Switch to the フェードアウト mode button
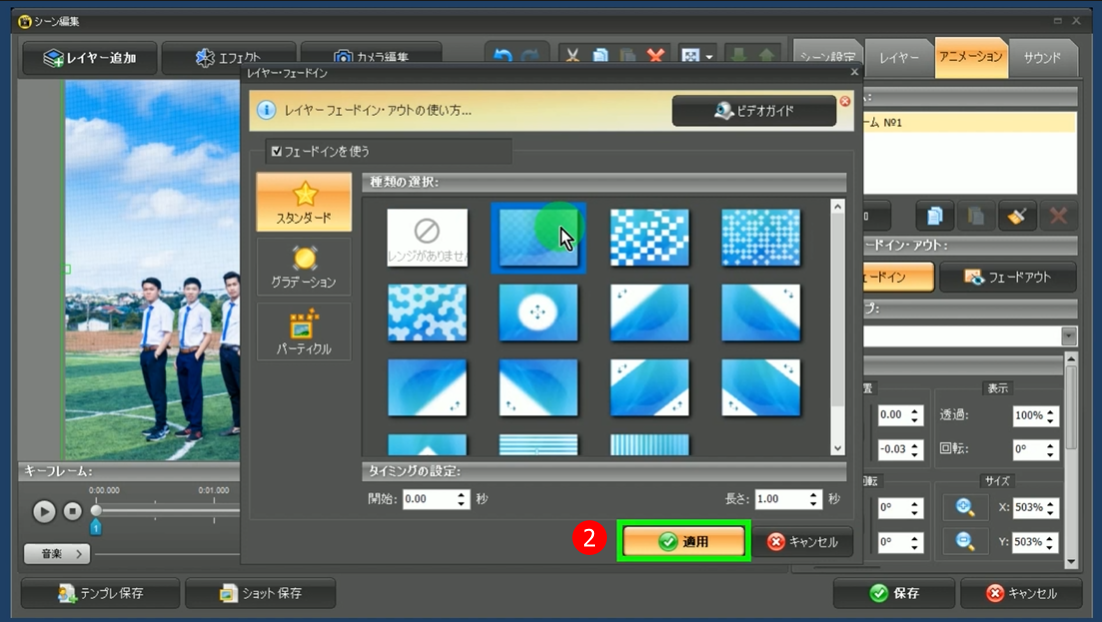The image size is (1102, 622). tap(1007, 277)
